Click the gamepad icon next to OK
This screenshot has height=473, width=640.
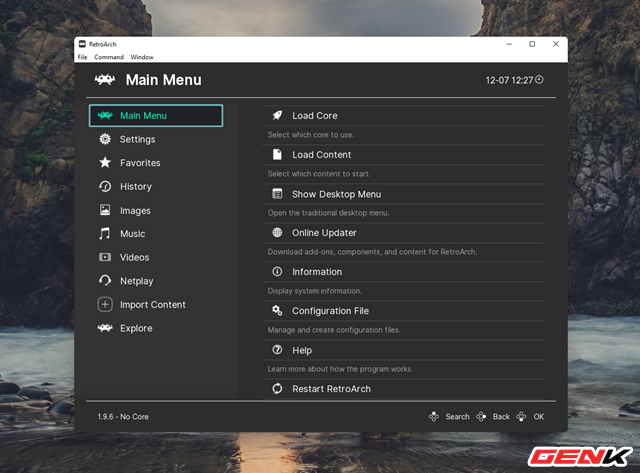click(521, 417)
